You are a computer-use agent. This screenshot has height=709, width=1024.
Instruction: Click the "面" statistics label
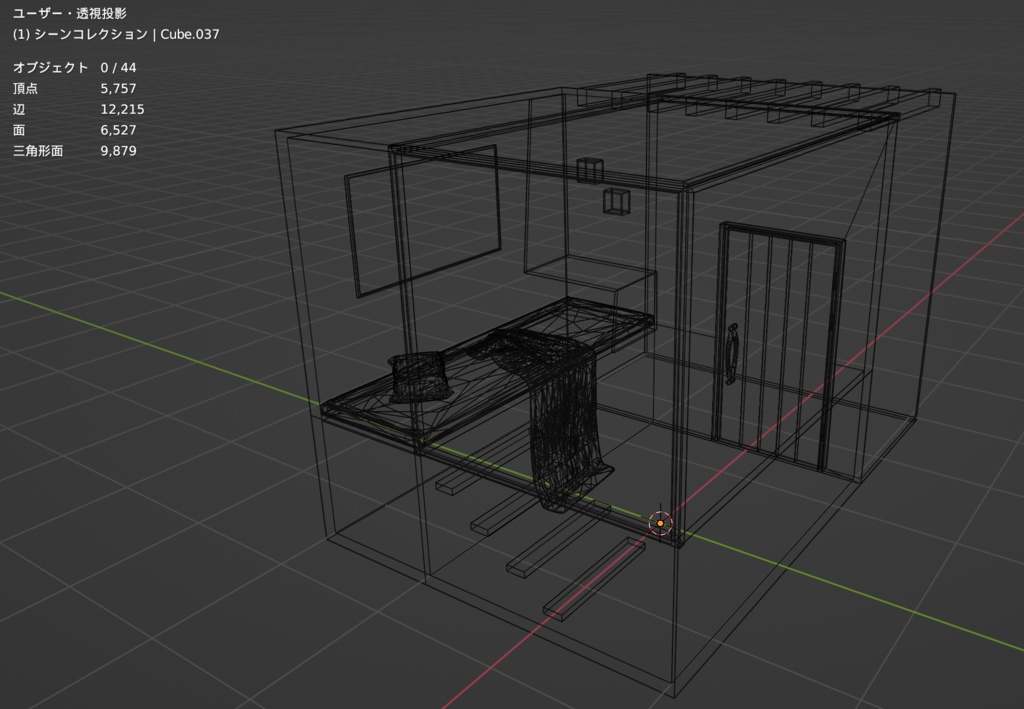pyautogui.click(x=19, y=130)
